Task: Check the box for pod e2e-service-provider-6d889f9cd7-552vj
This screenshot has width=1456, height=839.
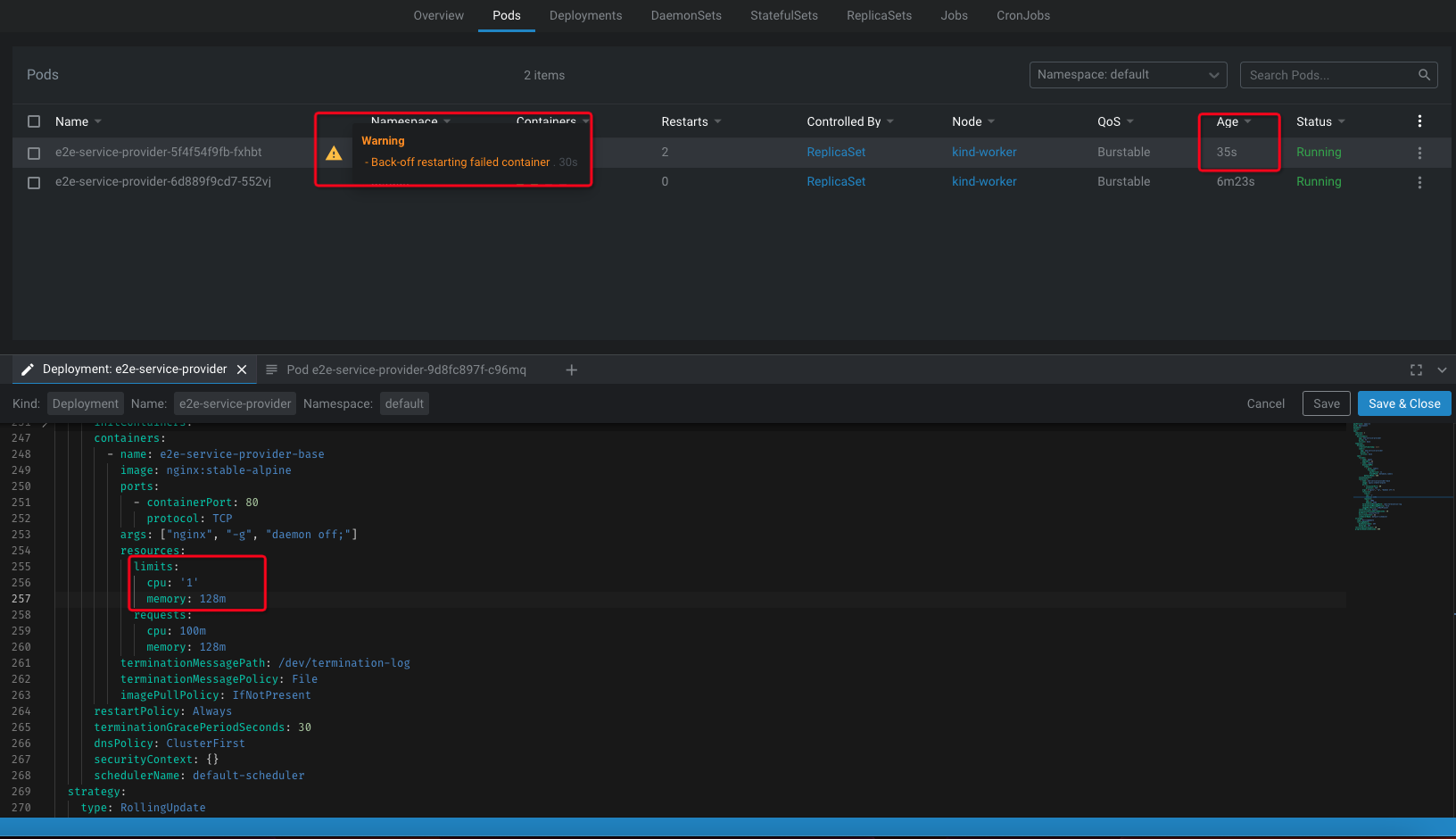Action: [34, 183]
